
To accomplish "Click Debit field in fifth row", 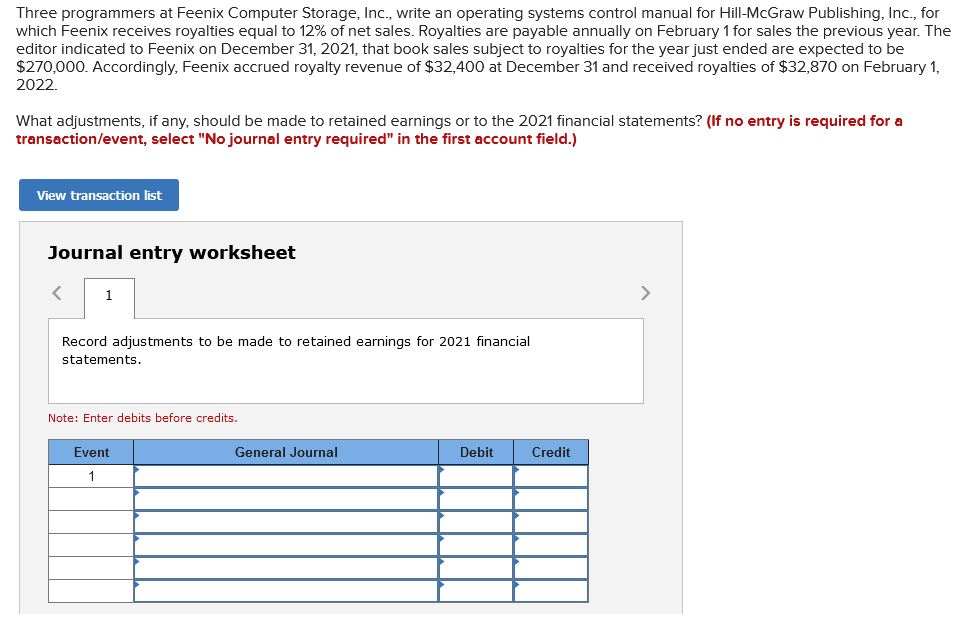I will pos(476,568).
